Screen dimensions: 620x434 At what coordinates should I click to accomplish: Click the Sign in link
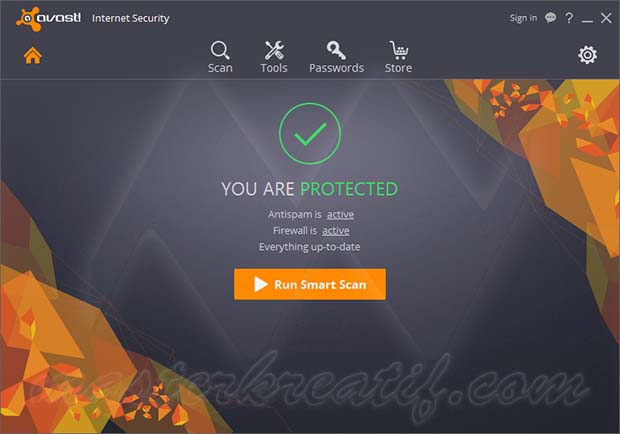click(523, 18)
